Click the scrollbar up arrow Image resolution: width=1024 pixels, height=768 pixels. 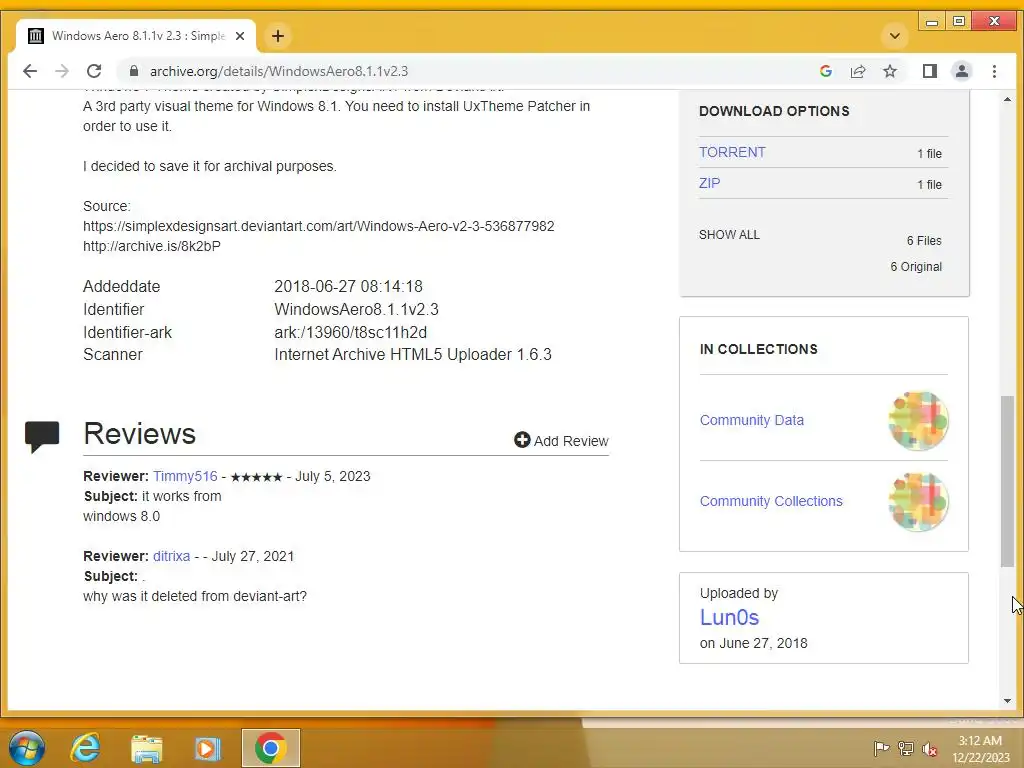coord(1007,99)
